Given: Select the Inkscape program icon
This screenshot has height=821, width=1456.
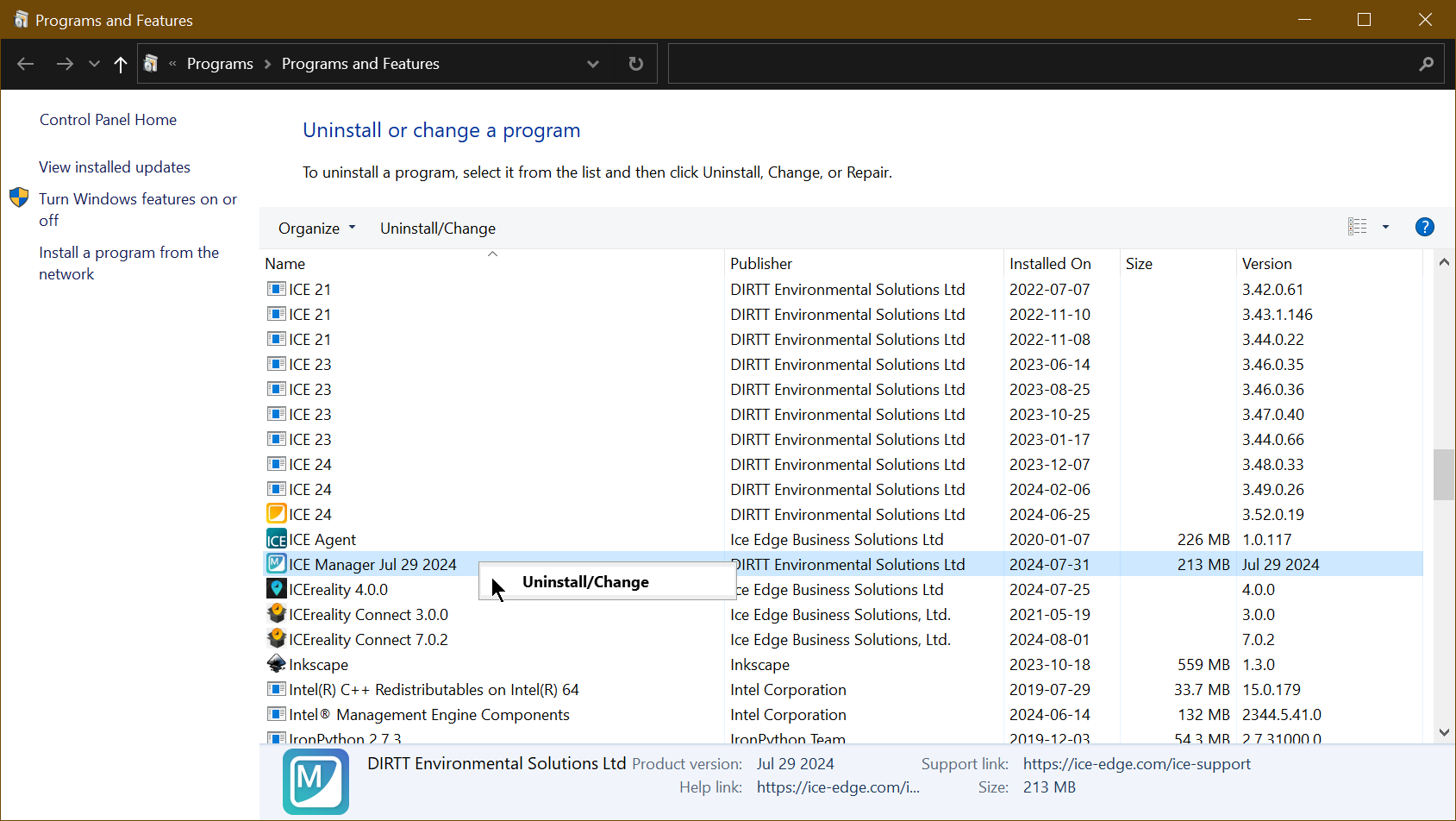Looking at the screenshot, I should (276, 664).
